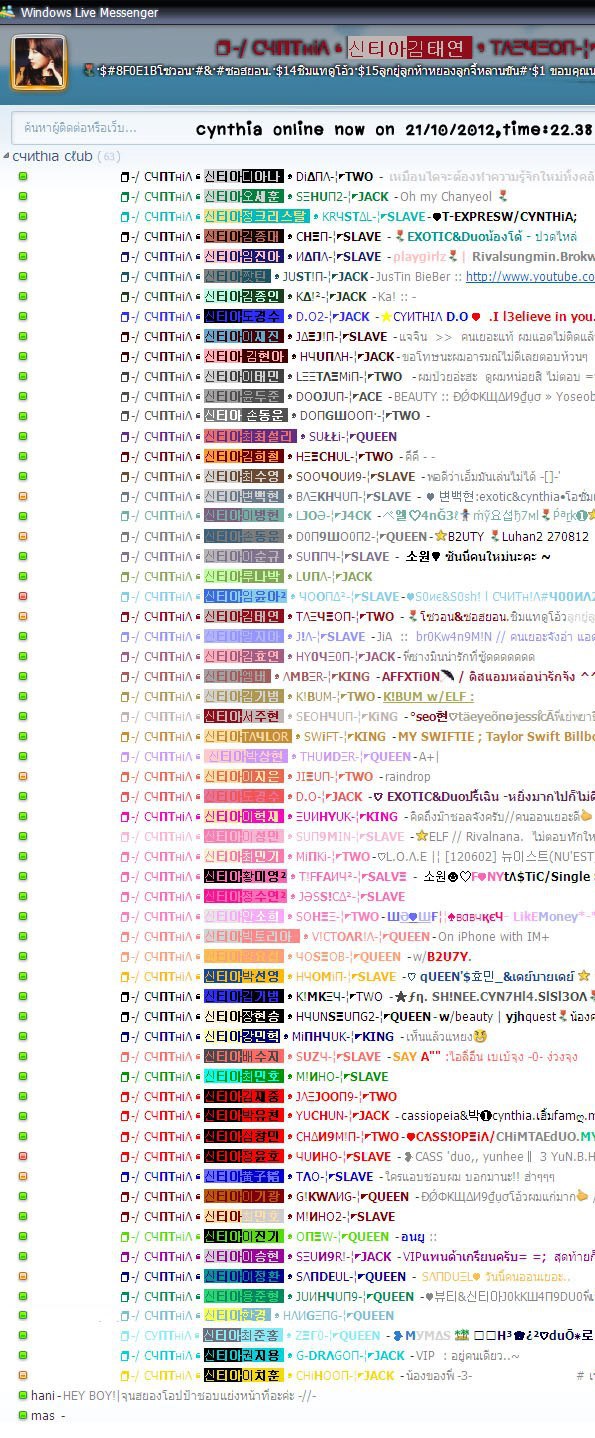Click G-DRAGON-|JACK's green status icon
The width and height of the screenshot is (595, 1438).
click(x=23, y=1356)
